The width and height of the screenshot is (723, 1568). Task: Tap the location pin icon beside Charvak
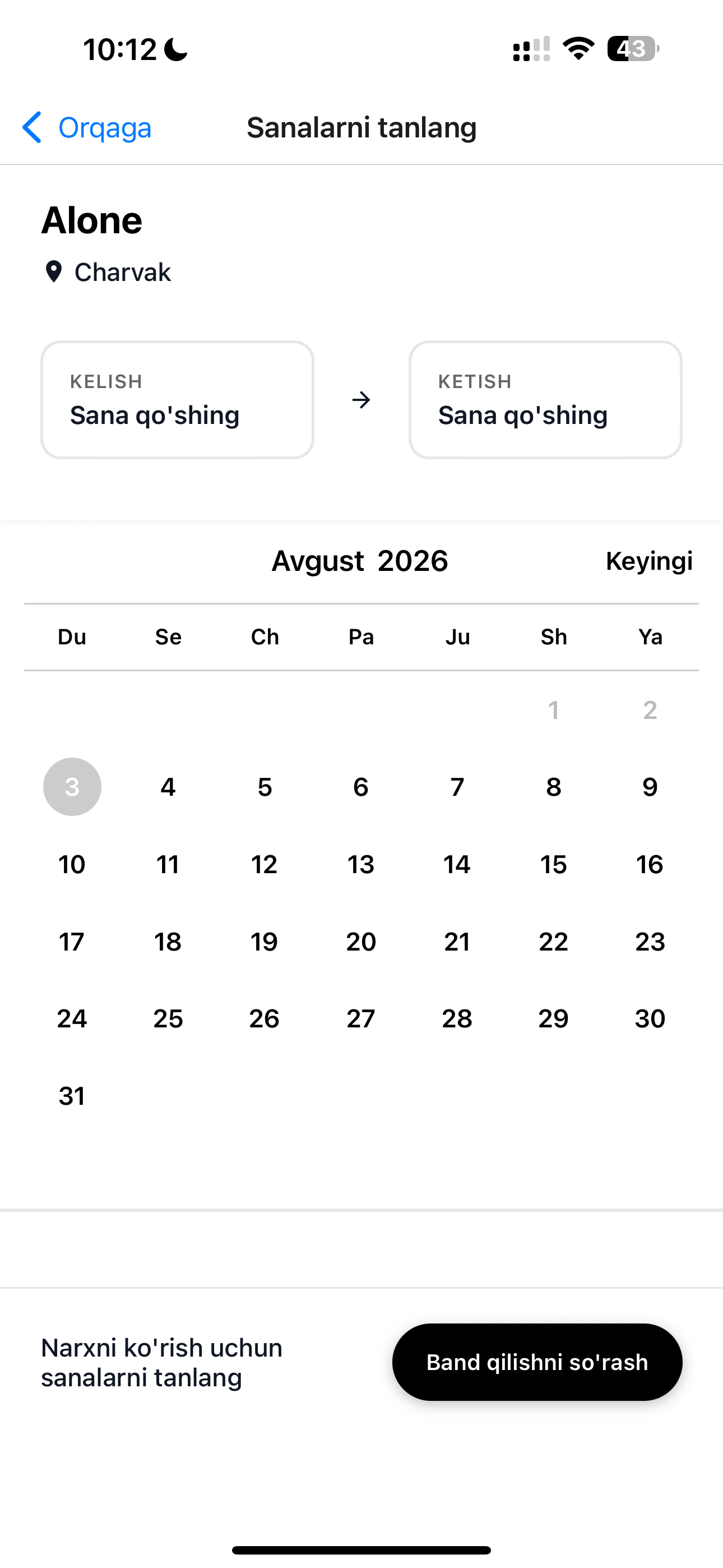coord(54,272)
